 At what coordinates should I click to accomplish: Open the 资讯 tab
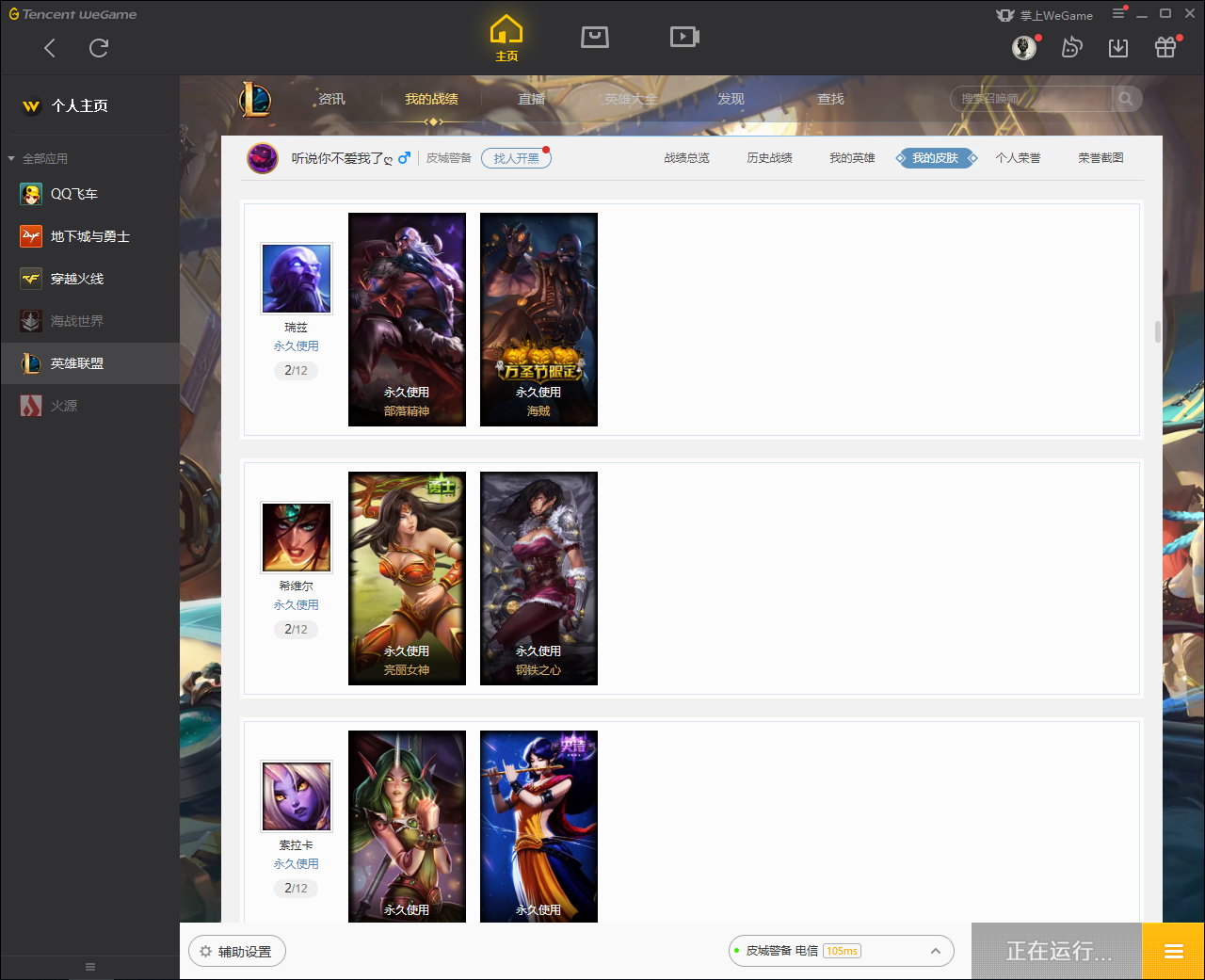click(331, 99)
